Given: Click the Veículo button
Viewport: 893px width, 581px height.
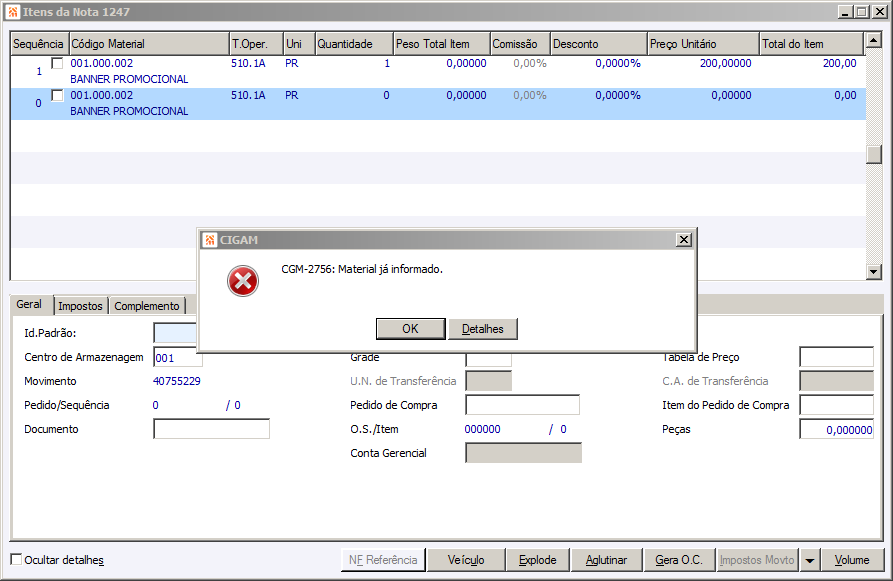Looking at the screenshot, I should coord(466,560).
